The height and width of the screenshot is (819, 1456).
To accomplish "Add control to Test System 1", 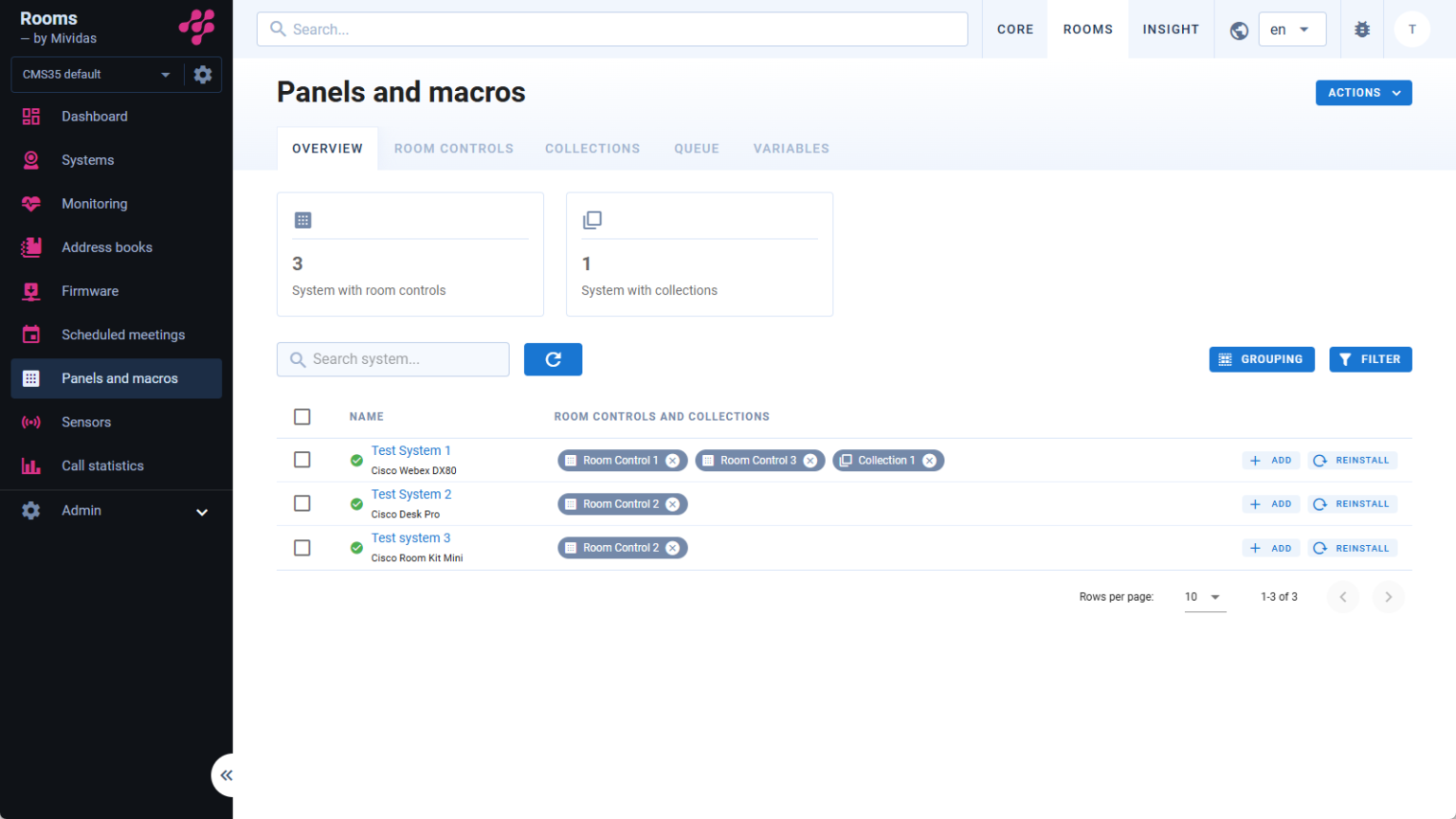I will pyautogui.click(x=1270, y=461).
